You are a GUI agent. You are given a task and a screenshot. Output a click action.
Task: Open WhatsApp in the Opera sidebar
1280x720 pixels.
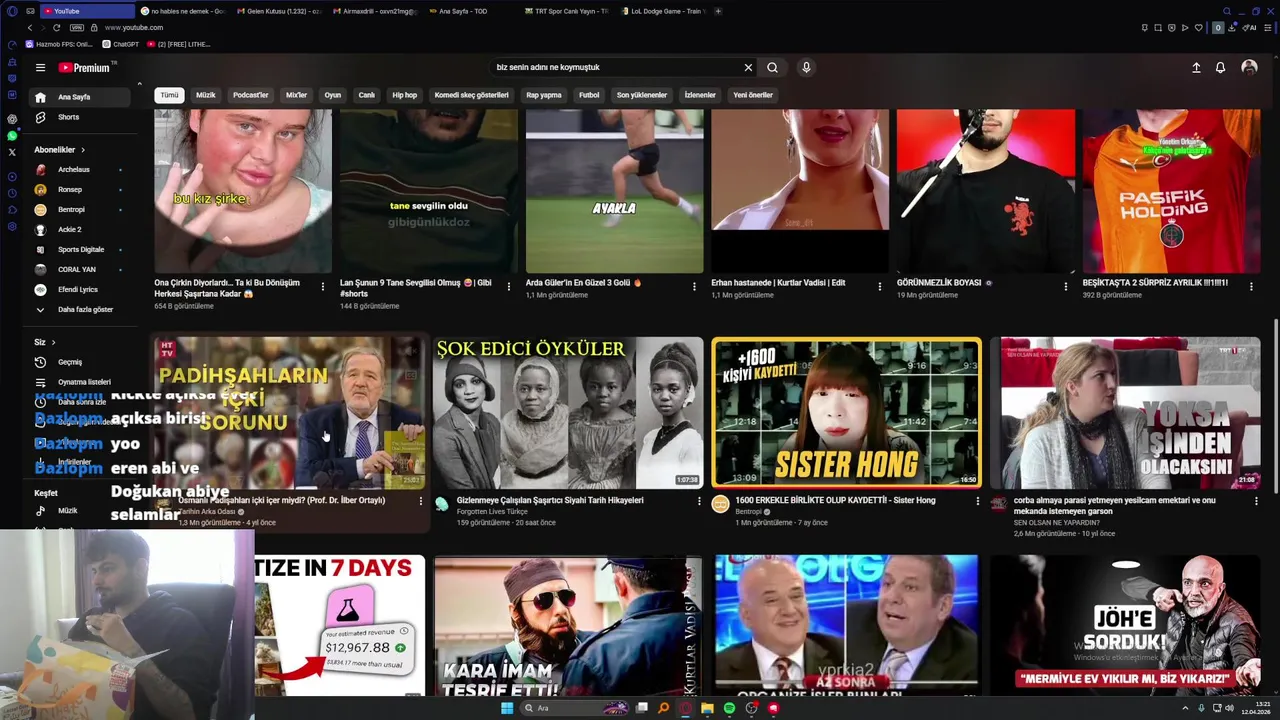pos(12,135)
